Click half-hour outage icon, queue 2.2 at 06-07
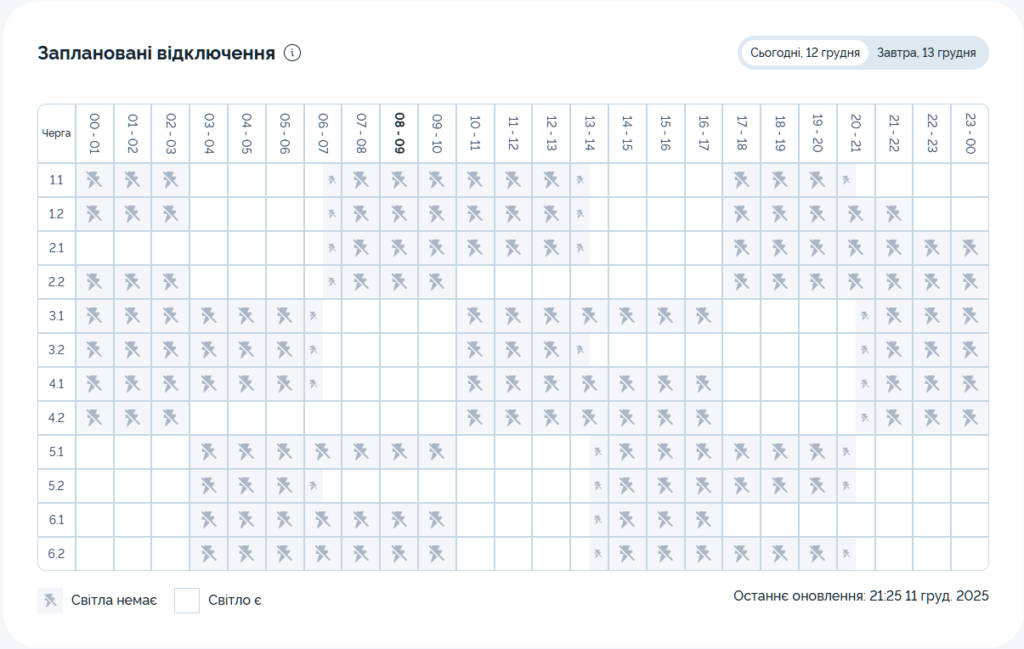 332,282
